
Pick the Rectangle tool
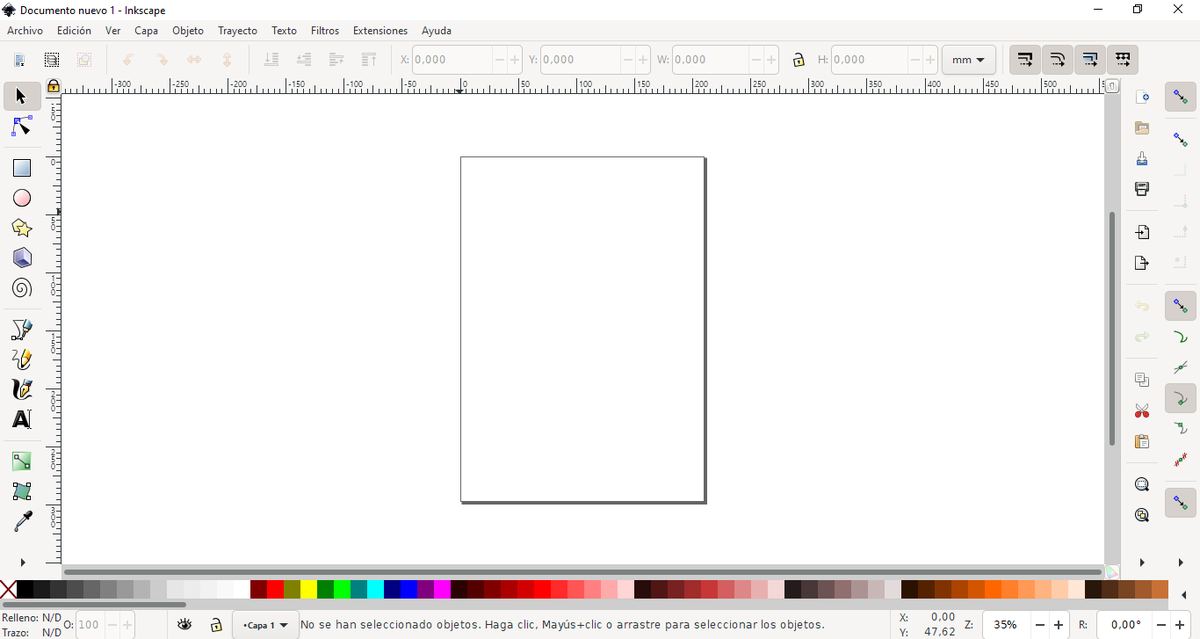[x=21, y=168]
